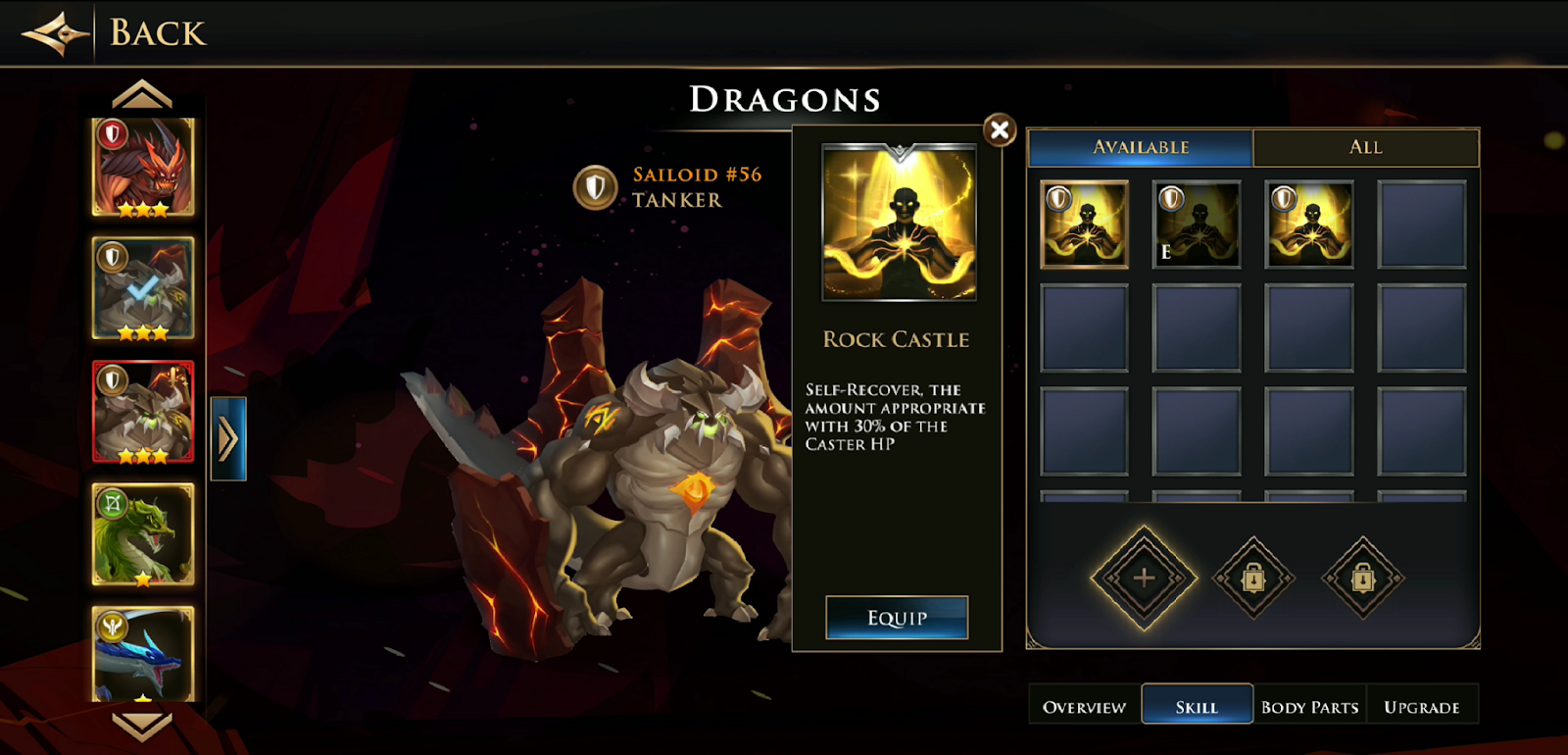Select the green serpent dragon portrait

coord(143,534)
